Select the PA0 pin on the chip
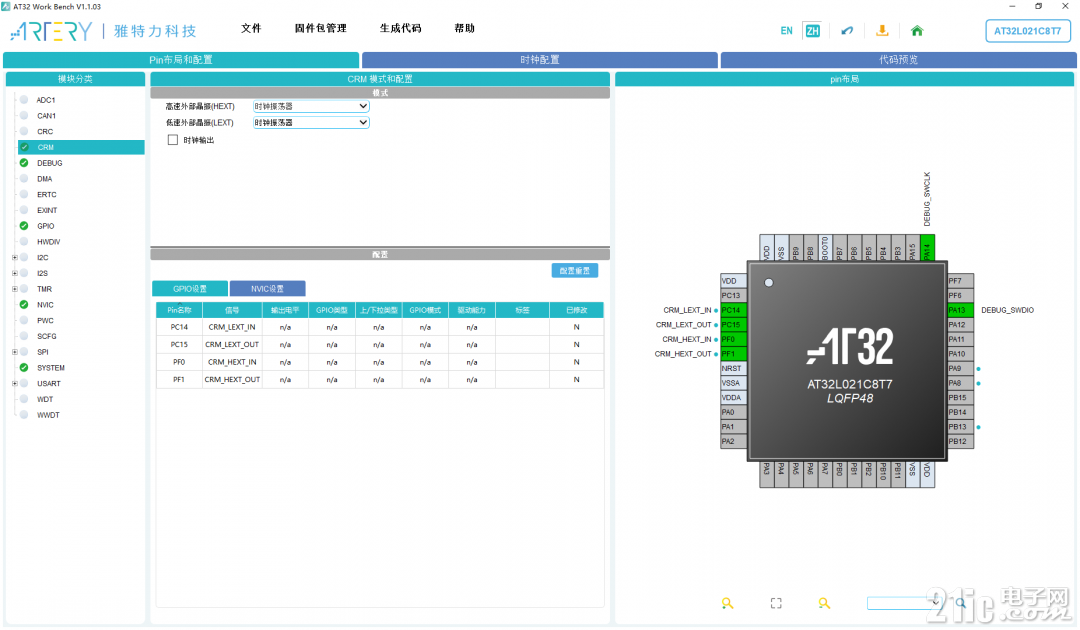1080x630 pixels. 733,412
